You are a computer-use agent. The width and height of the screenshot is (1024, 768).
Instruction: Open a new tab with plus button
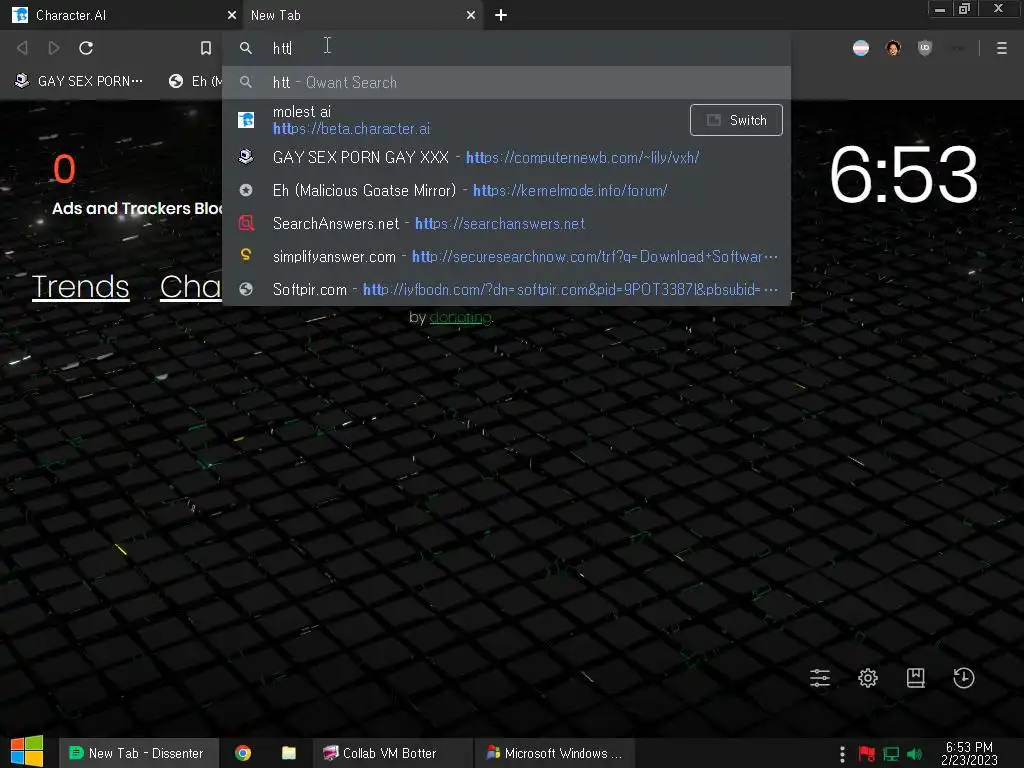pos(501,15)
